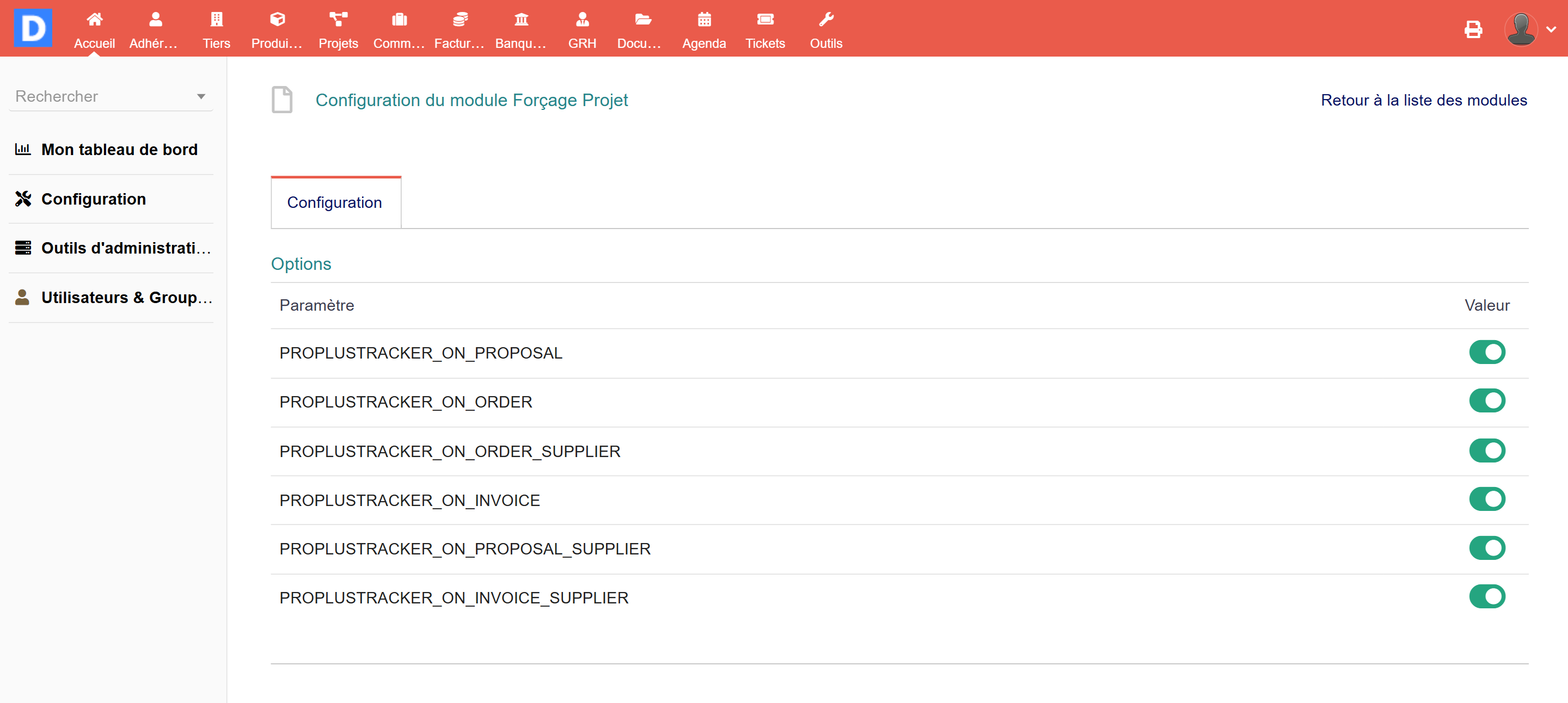Click Retour à la liste des modules
The image size is (1568, 703).
point(1423,100)
